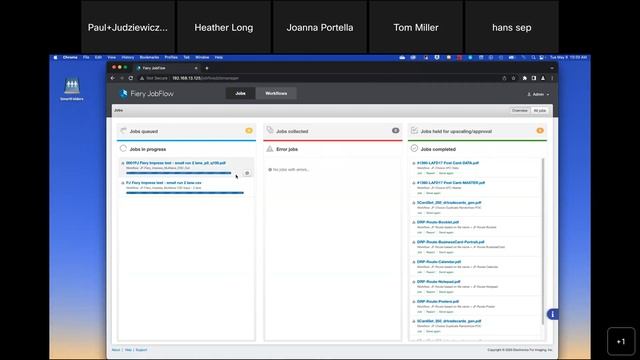
Task: Click the Jobs queued header icon
Action: coord(123,131)
